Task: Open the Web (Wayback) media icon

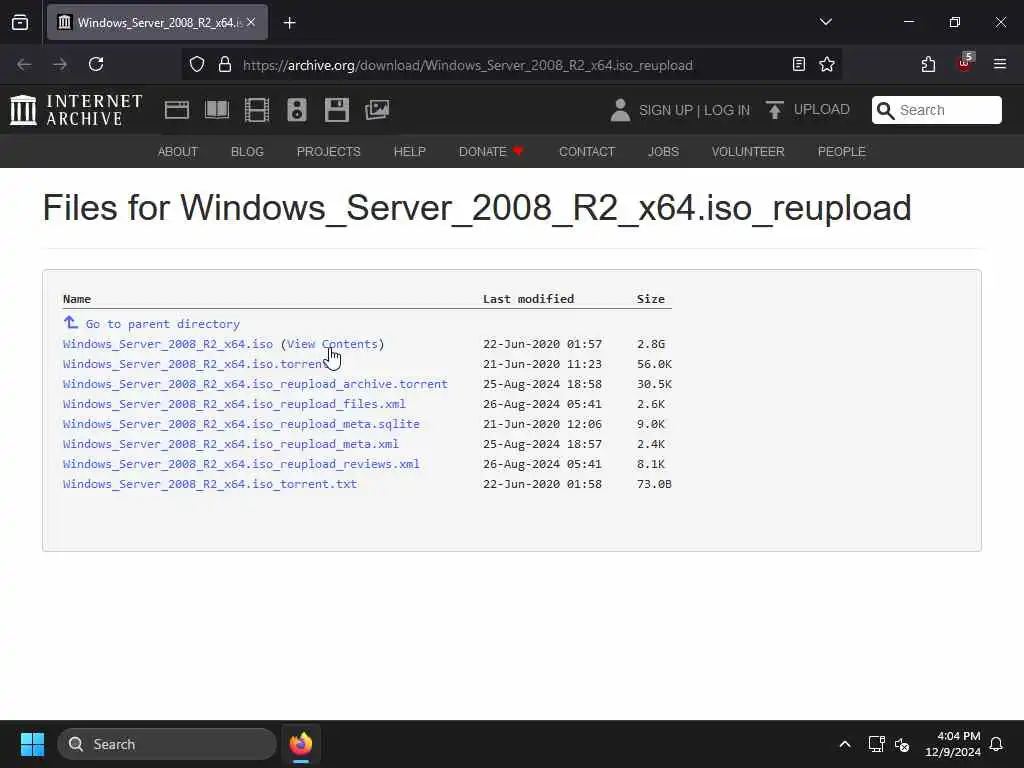Action: click(x=177, y=110)
